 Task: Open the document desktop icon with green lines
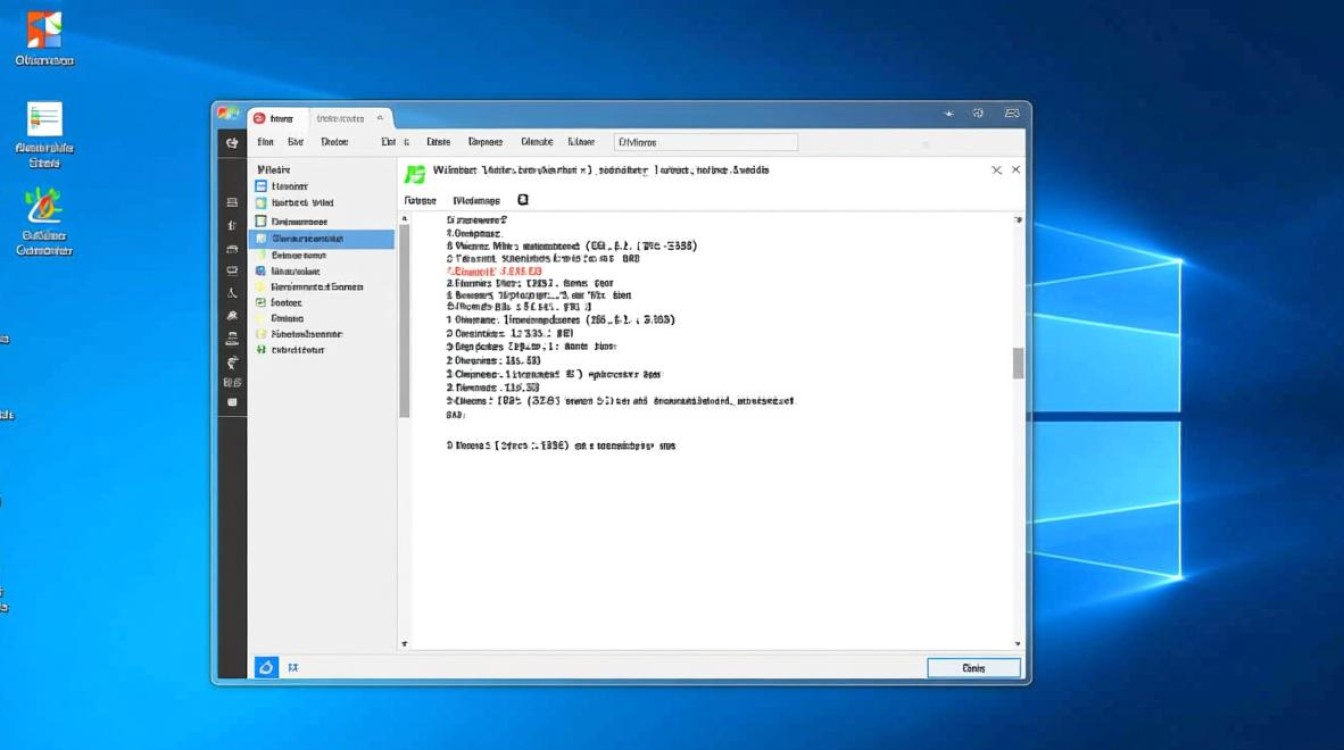click(45, 120)
